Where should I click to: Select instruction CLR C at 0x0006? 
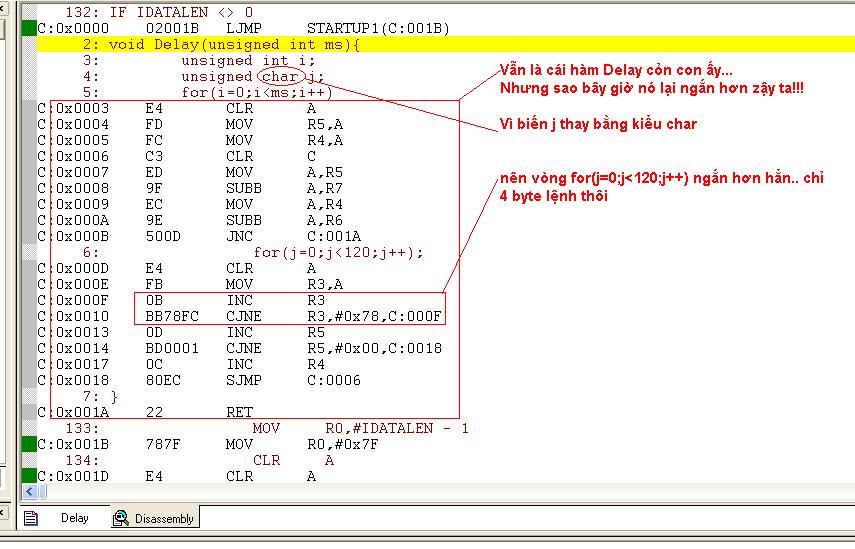(x=177, y=156)
